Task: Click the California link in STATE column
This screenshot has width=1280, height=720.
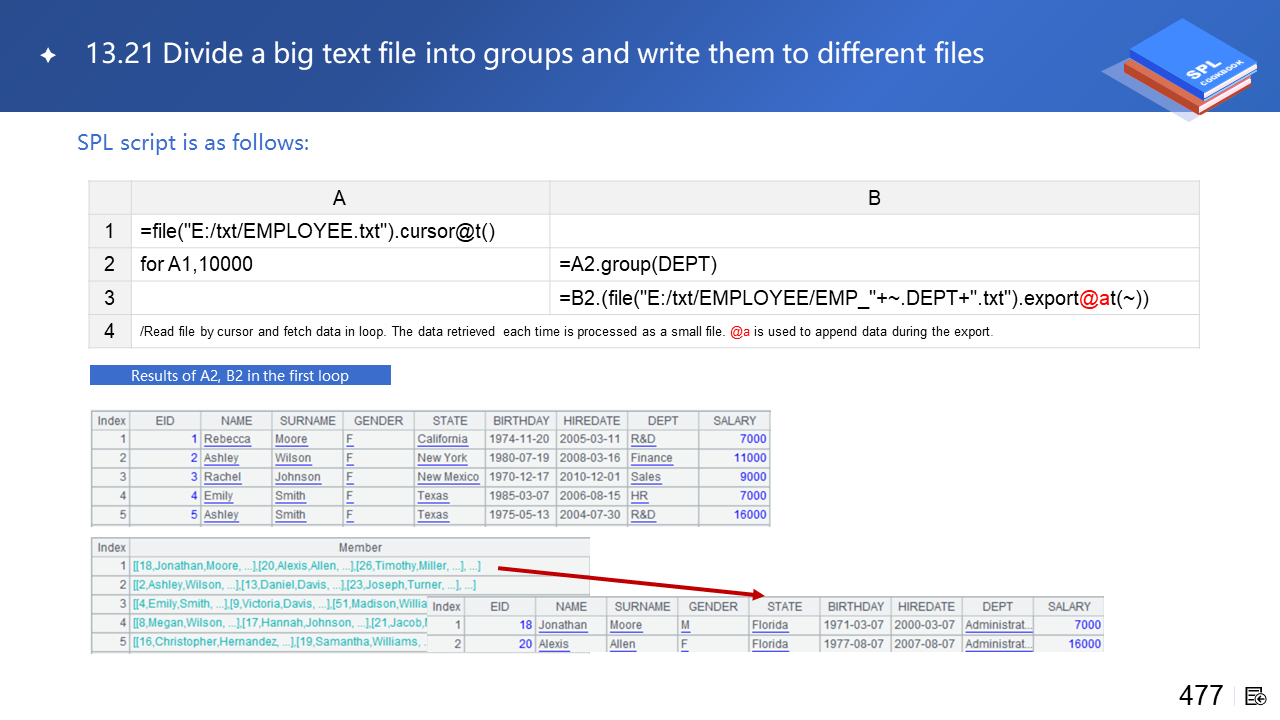Action: click(442, 439)
